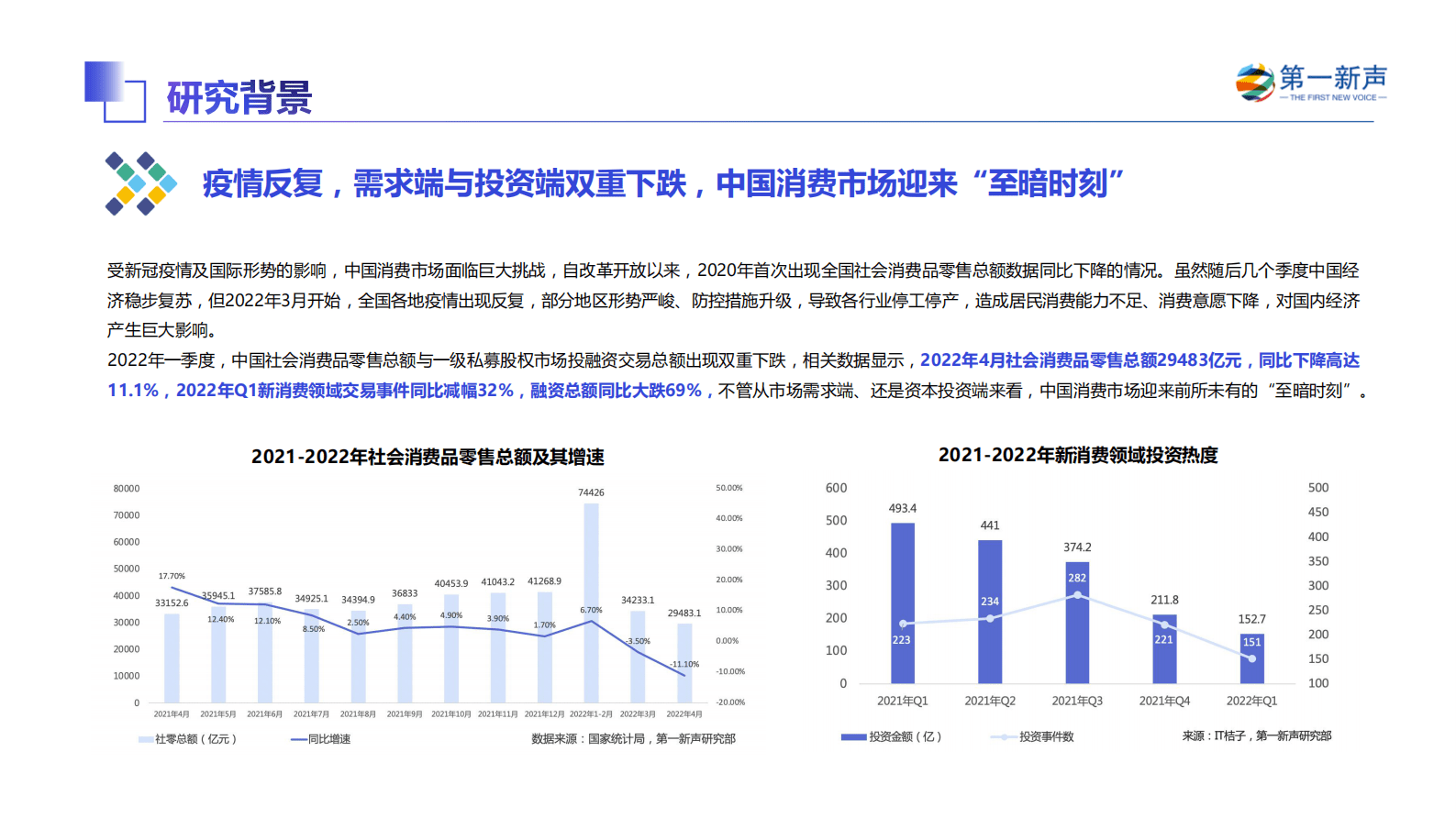Click the 36833 data label

405,593
